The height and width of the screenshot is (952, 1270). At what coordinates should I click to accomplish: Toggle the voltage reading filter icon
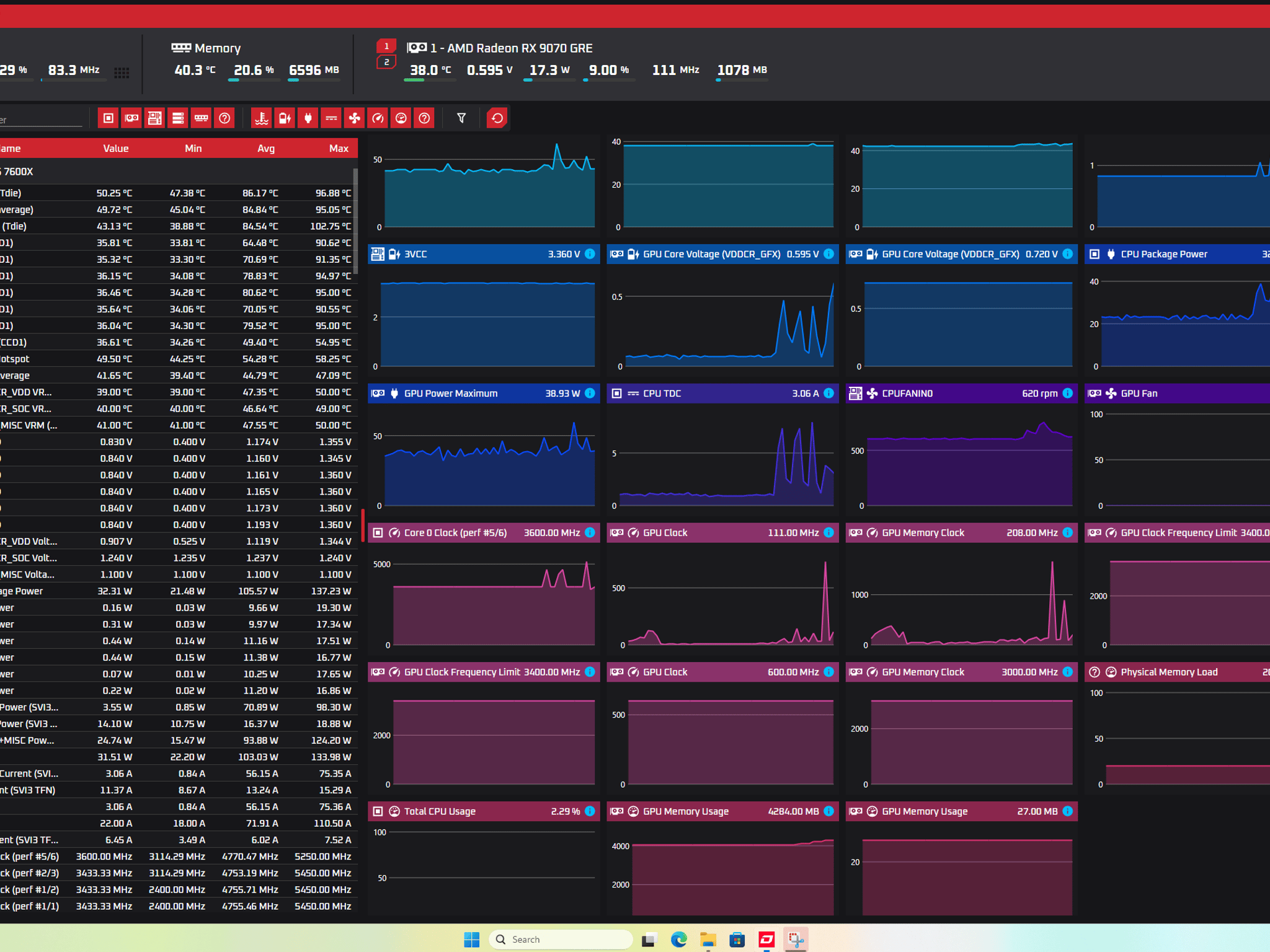285,118
